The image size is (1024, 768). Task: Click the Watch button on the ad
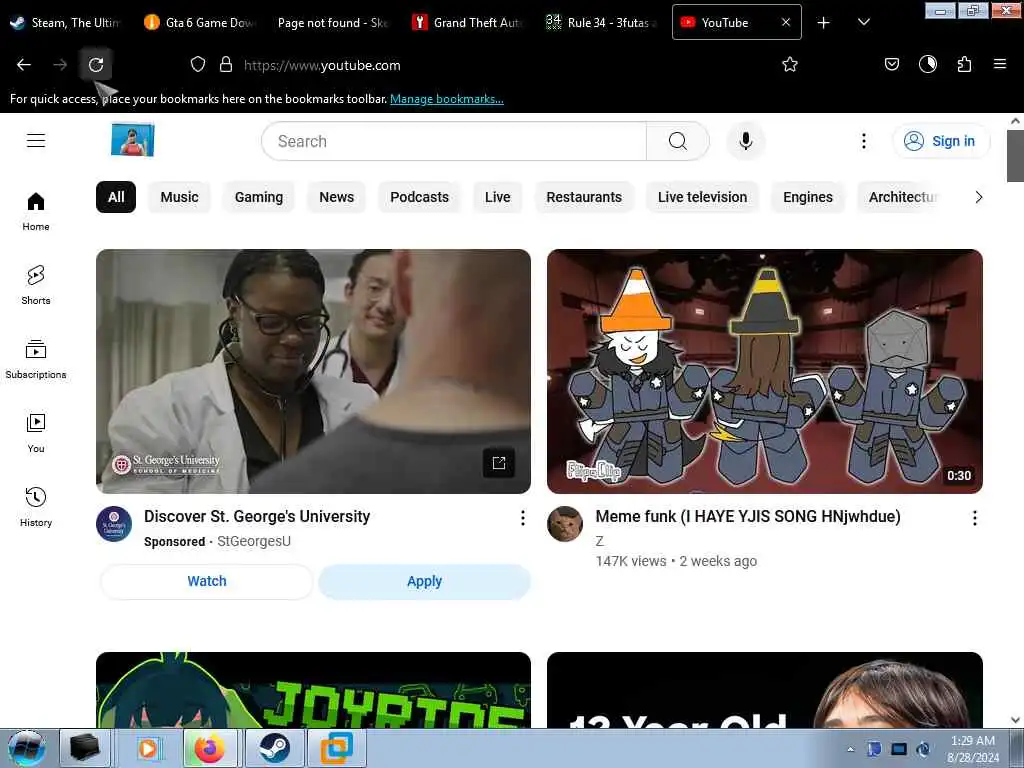[x=207, y=581]
